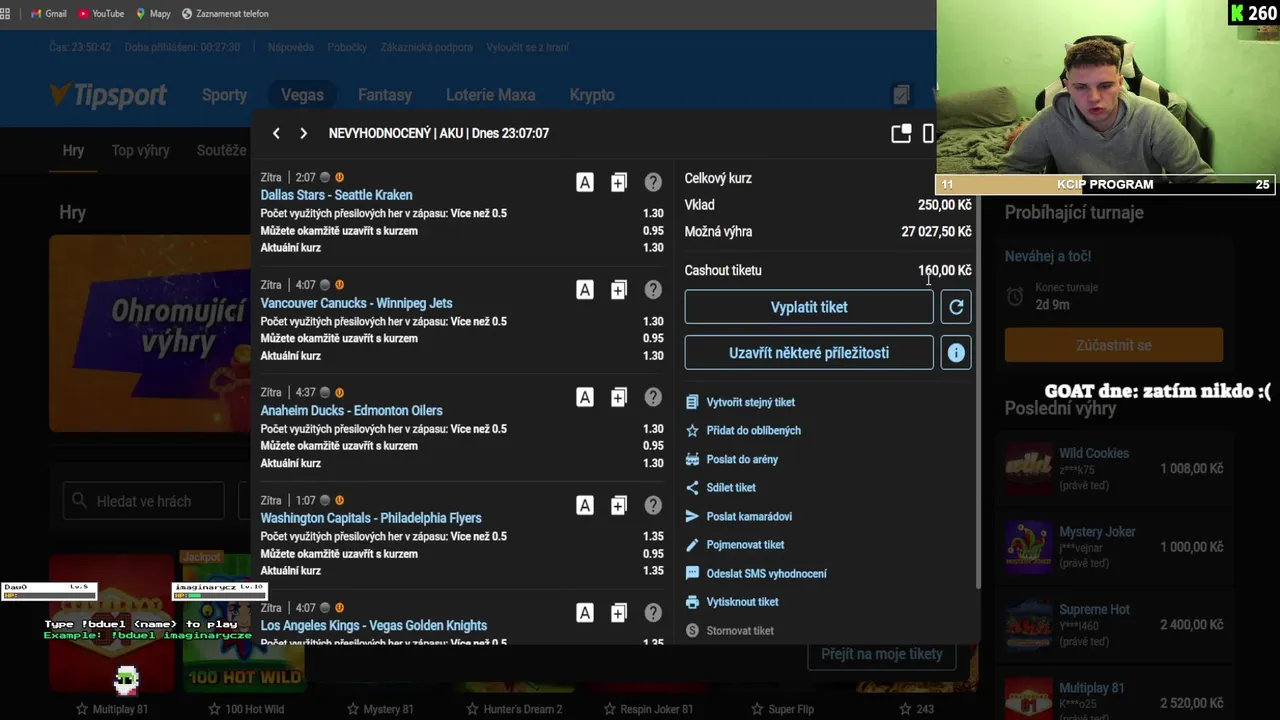Click Přejít na moje tikety button
Image resolution: width=1280 pixels, height=720 pixels.
882,654
